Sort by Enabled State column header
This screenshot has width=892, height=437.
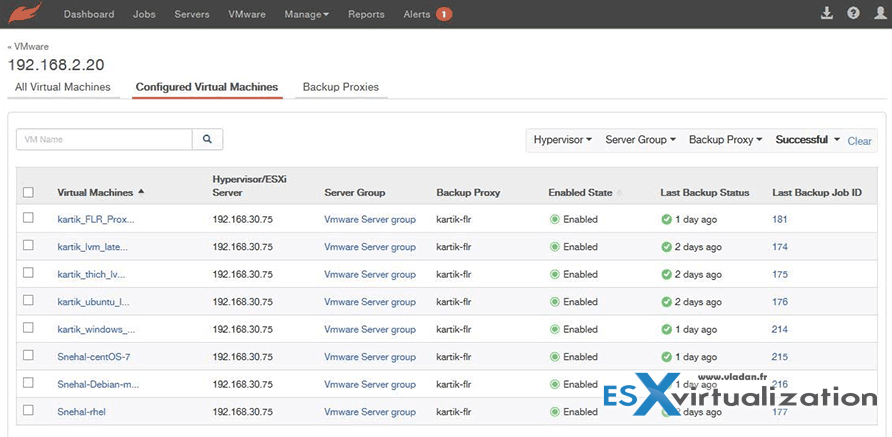point(580,193)
